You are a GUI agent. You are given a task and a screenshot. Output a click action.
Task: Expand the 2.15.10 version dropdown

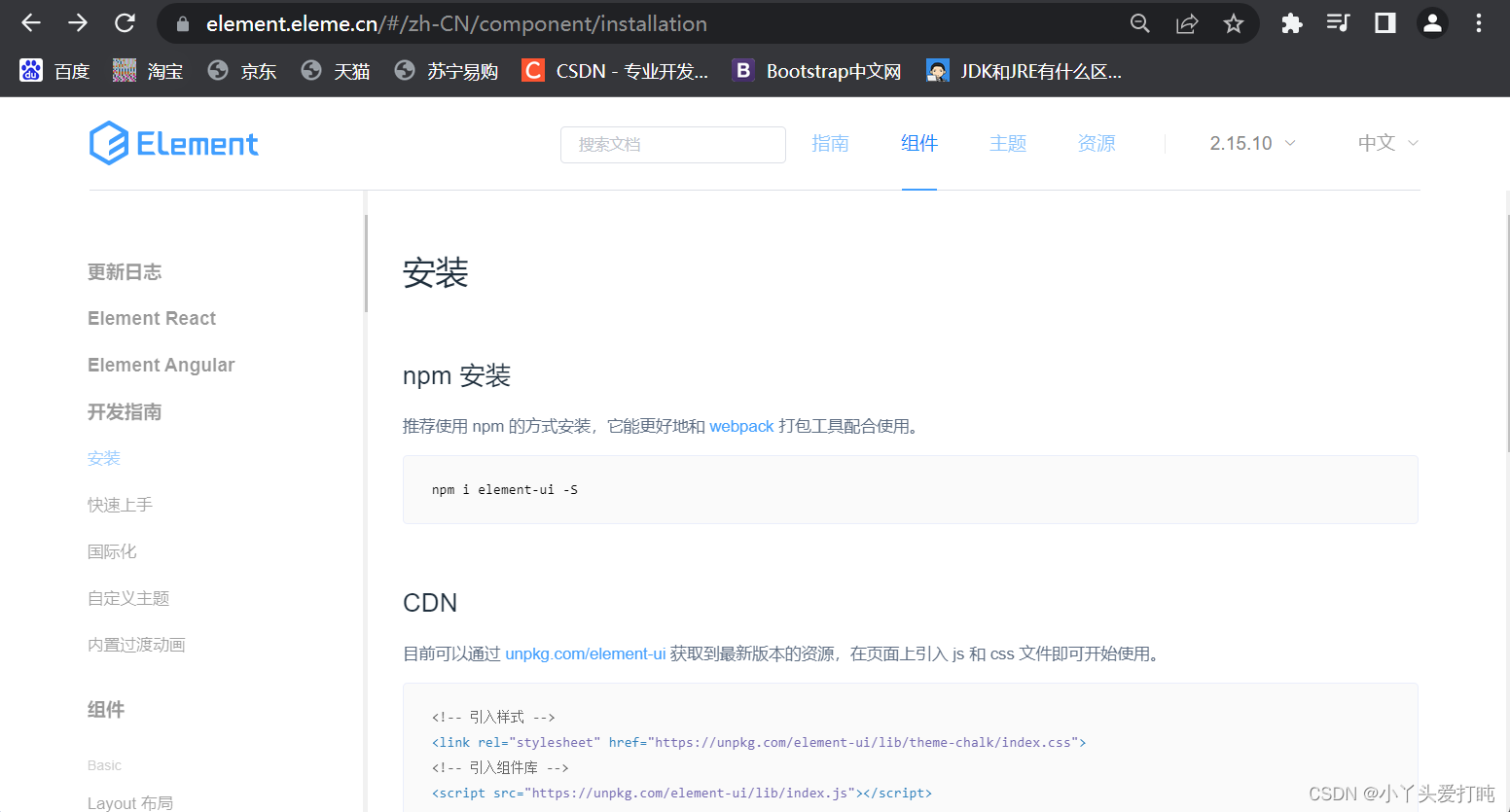[x=1252, y=143]
